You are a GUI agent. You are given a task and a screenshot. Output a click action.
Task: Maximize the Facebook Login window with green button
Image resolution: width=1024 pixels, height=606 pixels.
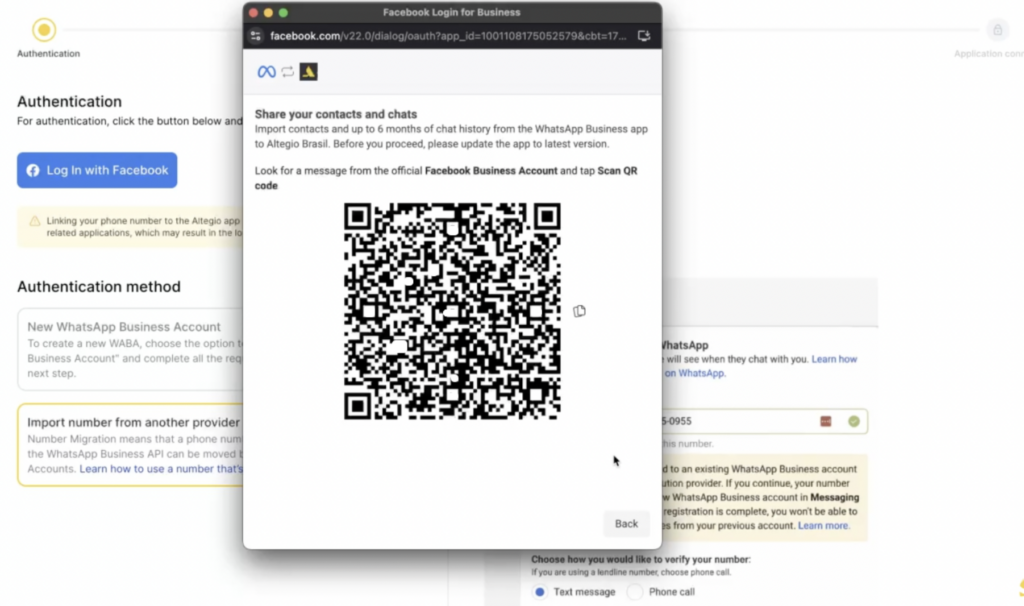coord(283,12)
